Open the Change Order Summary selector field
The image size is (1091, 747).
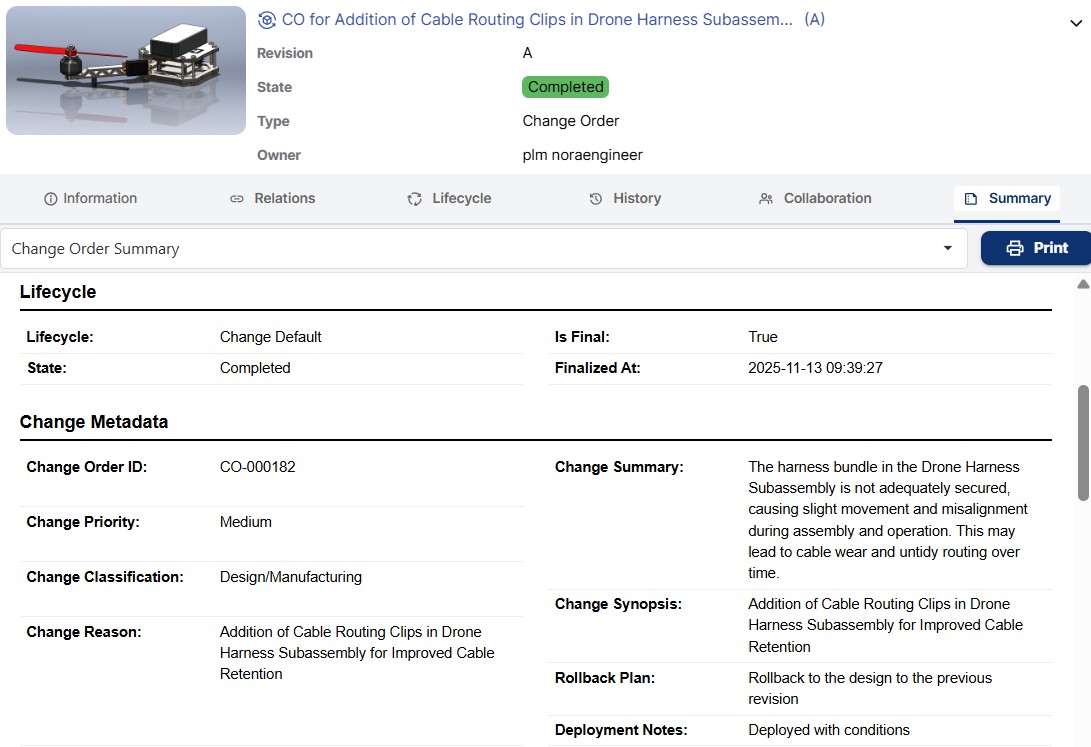pyautogui.click(x=470, y=249)
